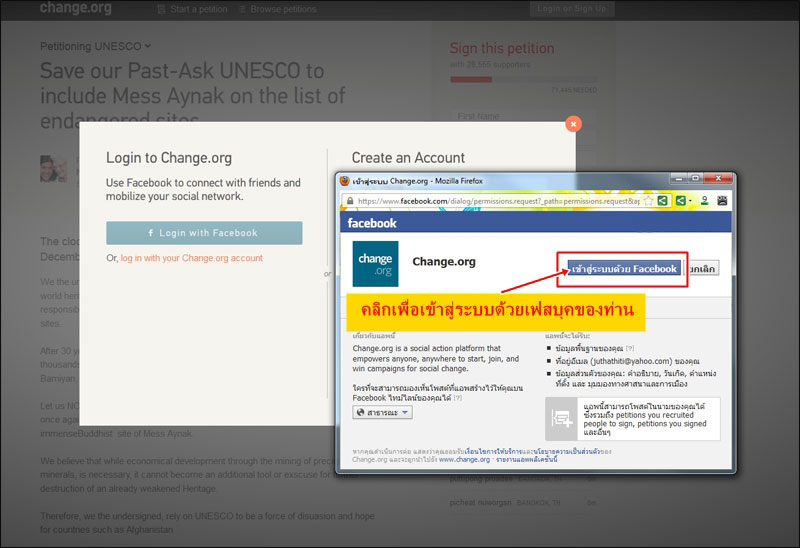Click change.org logo in background page header

(76, 8)
